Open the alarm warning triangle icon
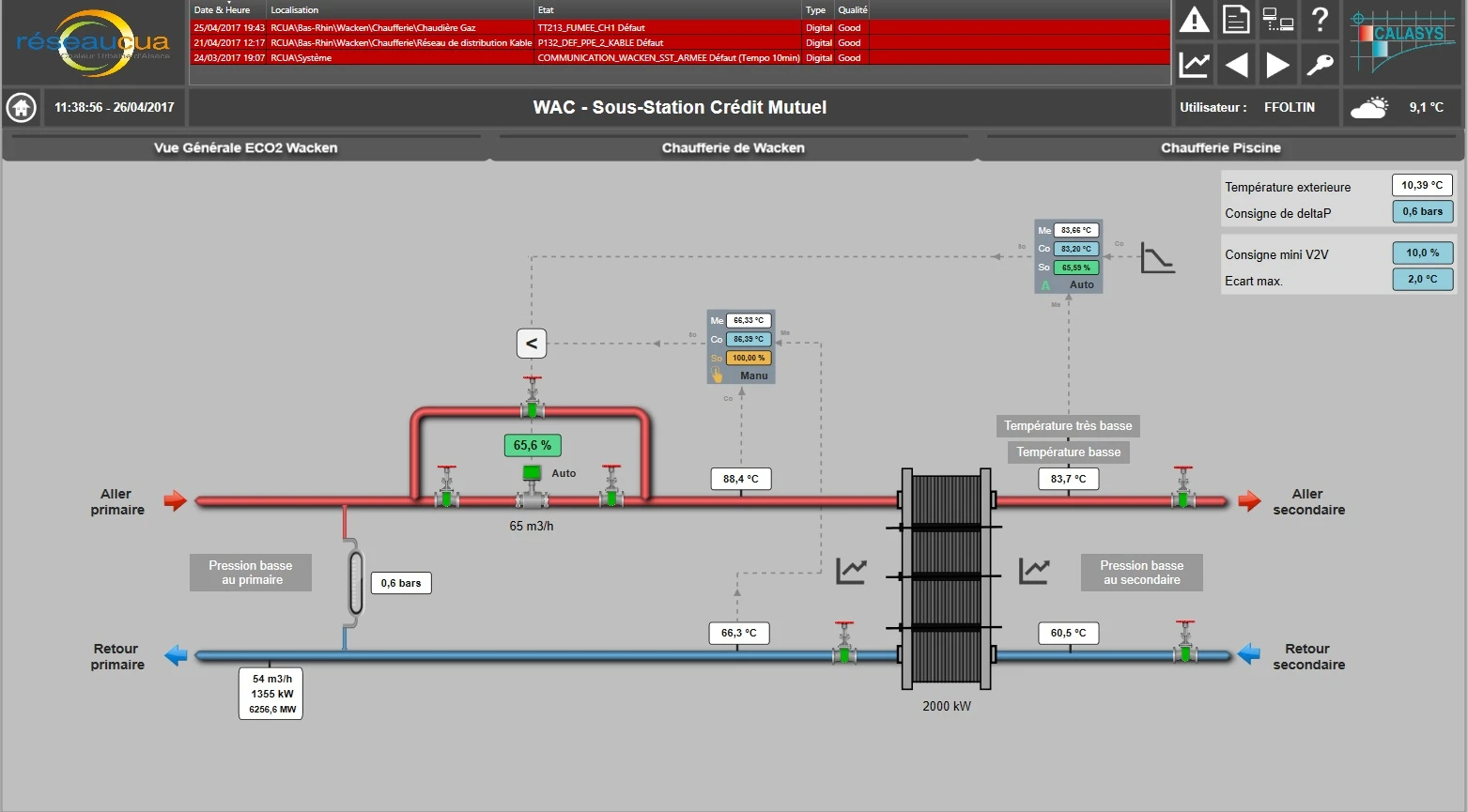This screenshot has width=1468, height=812. 1193,19
